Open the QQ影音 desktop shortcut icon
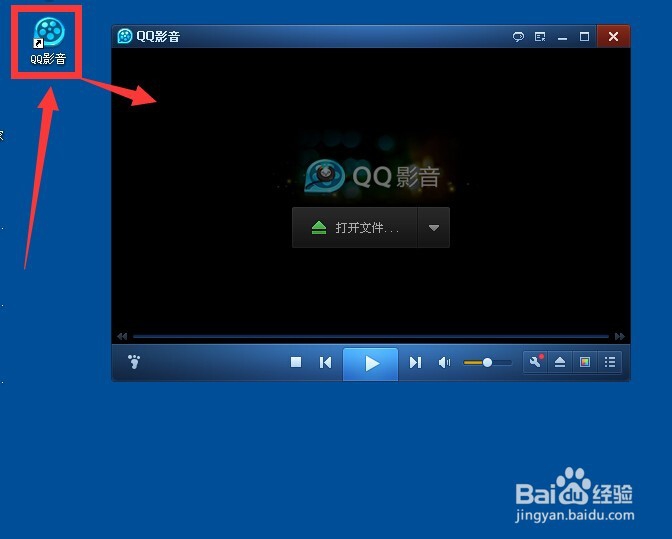672x539 pixels. click(x=48, y=41)
